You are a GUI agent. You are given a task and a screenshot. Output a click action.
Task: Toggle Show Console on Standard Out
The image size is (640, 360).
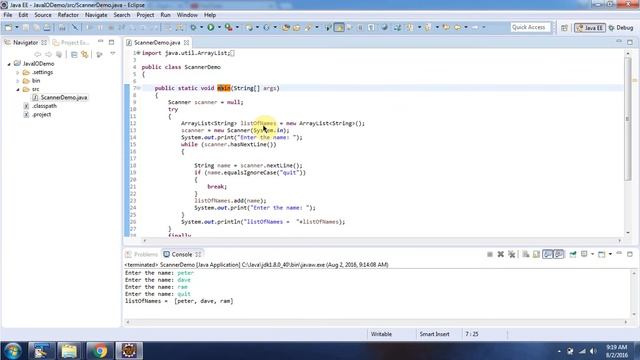(x=548, y=254)
